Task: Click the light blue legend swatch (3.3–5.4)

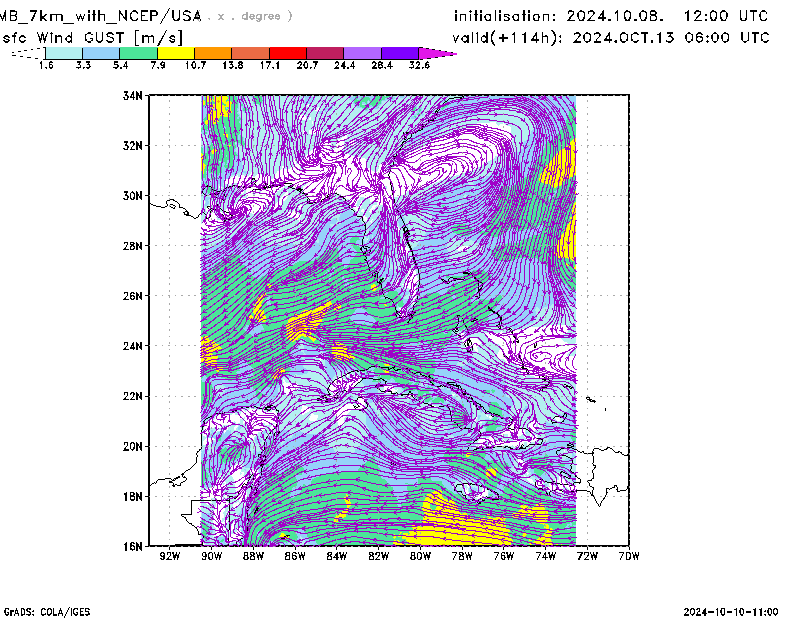Action: click(101, 53)
